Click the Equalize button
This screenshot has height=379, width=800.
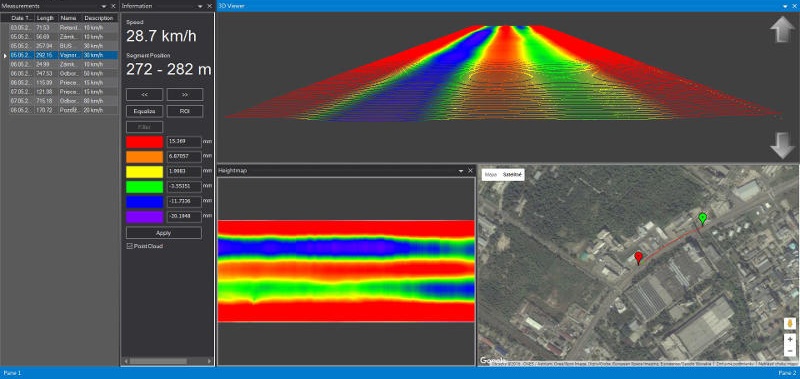[x=144, y=111]
